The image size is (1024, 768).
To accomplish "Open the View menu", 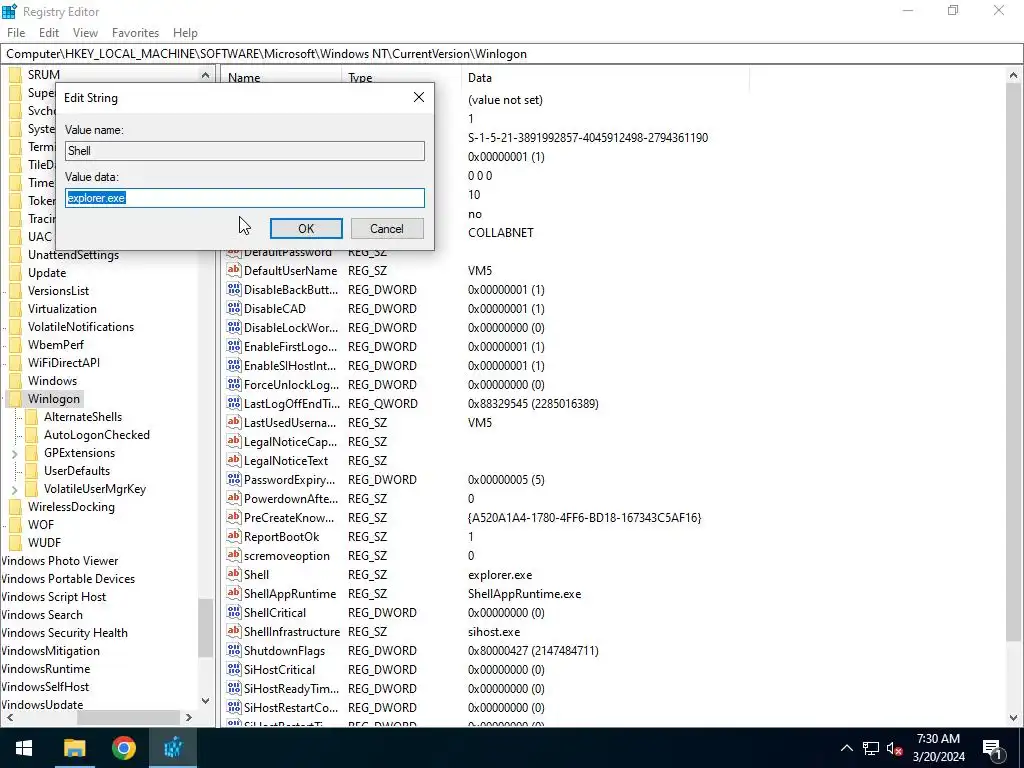I will click(85, 33).
